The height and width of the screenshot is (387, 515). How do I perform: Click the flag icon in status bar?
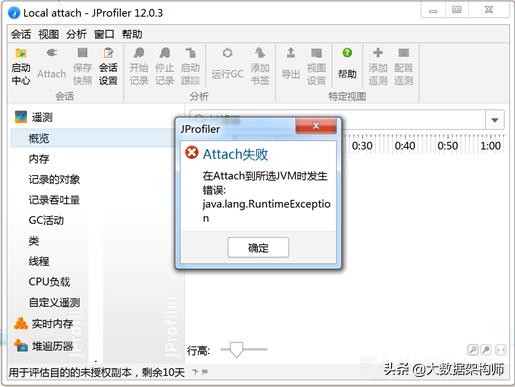[x=205, y=372]
